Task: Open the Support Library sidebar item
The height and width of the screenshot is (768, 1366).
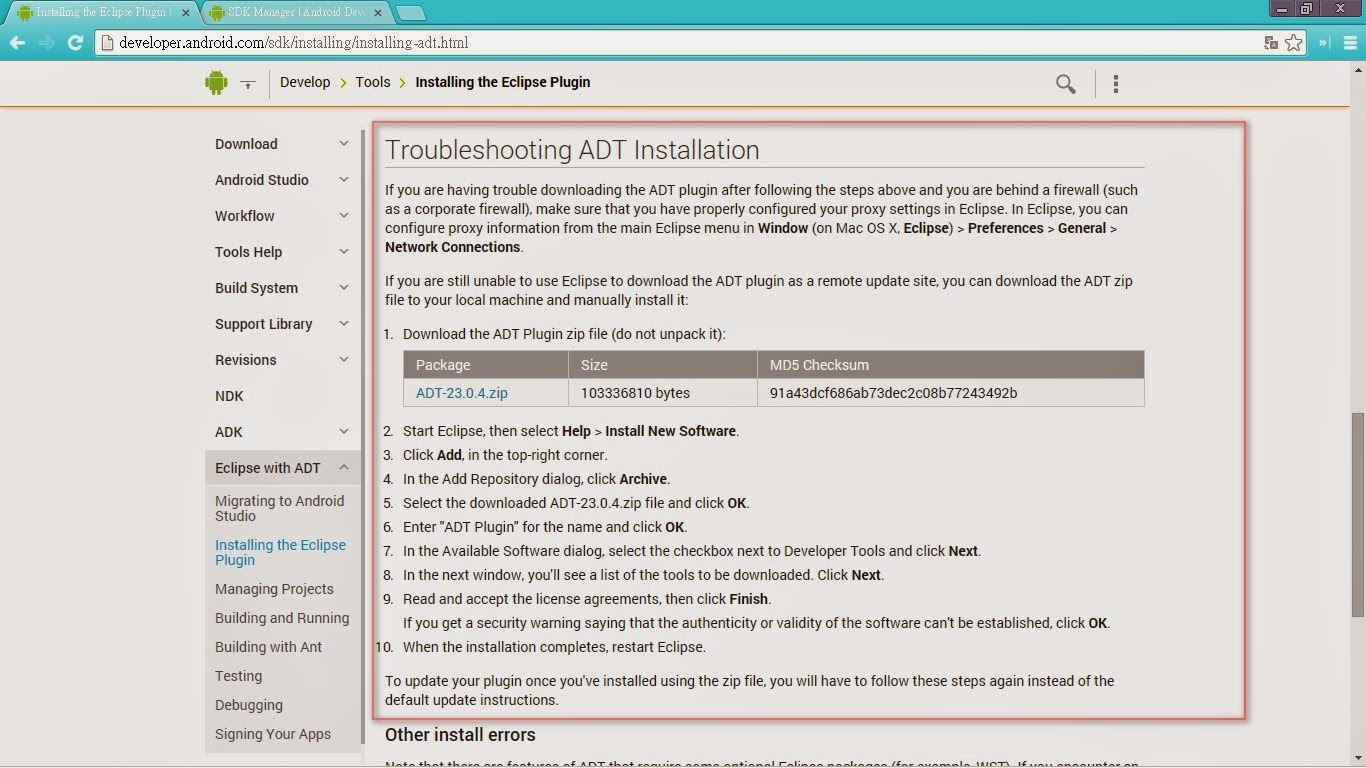Action: (264, 324)
